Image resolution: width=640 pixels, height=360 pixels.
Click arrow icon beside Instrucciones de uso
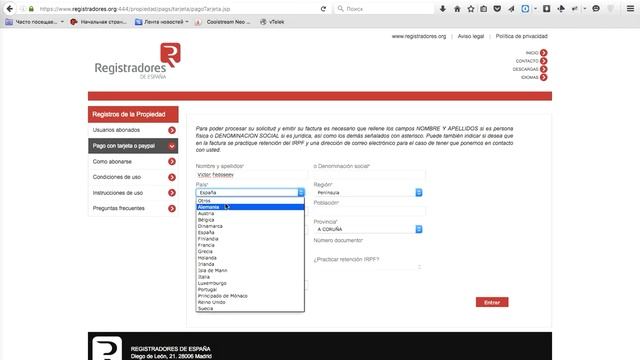172,193
